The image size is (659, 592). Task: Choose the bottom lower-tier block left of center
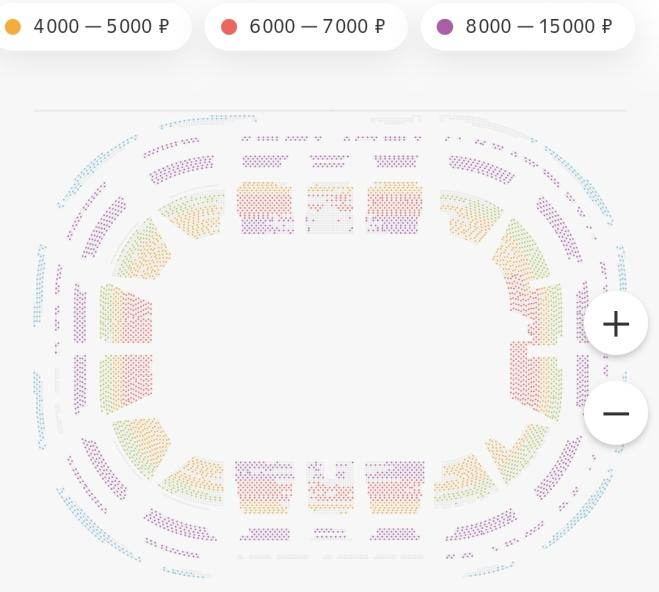click(x=264, y=488)
